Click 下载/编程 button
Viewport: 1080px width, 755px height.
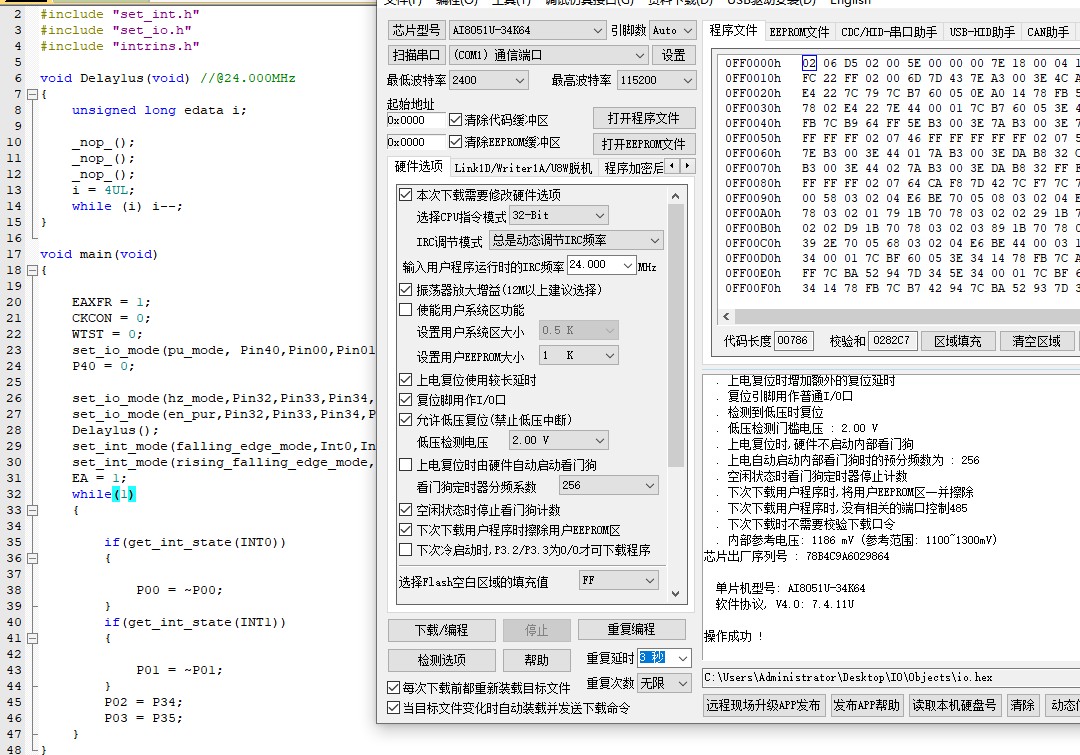pyautogui.click(x=442, y=630)
